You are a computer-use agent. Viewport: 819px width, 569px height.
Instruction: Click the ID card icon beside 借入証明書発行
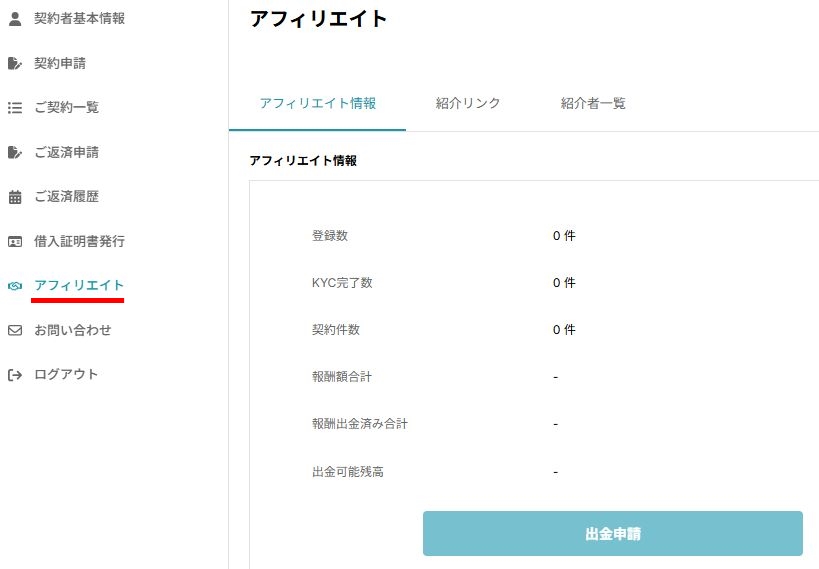tap(15, 241)
